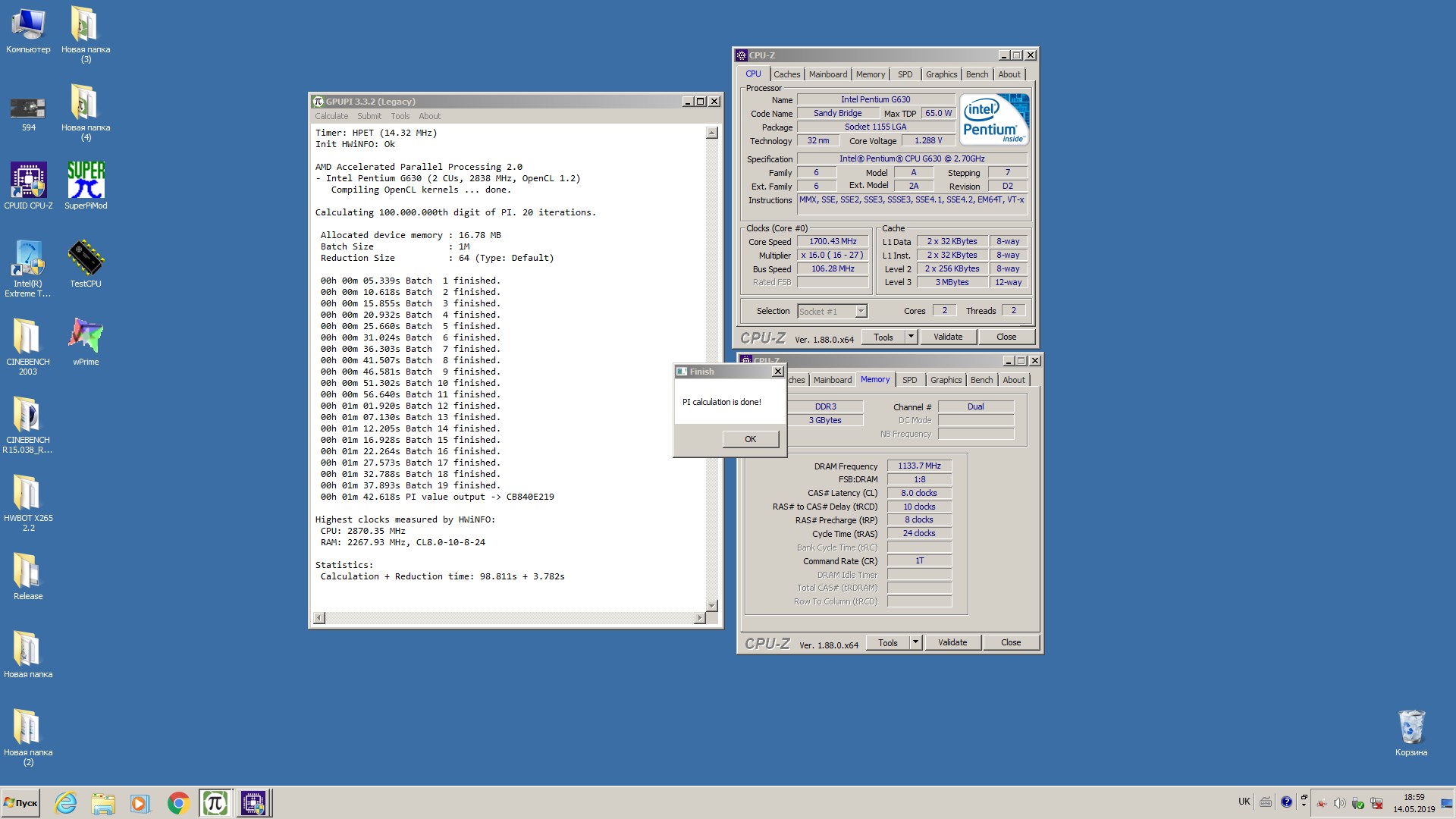Viewport: 1456px width, 819px height.
Task: Open the Корзина recycle bin
Action: point(1410,733)
